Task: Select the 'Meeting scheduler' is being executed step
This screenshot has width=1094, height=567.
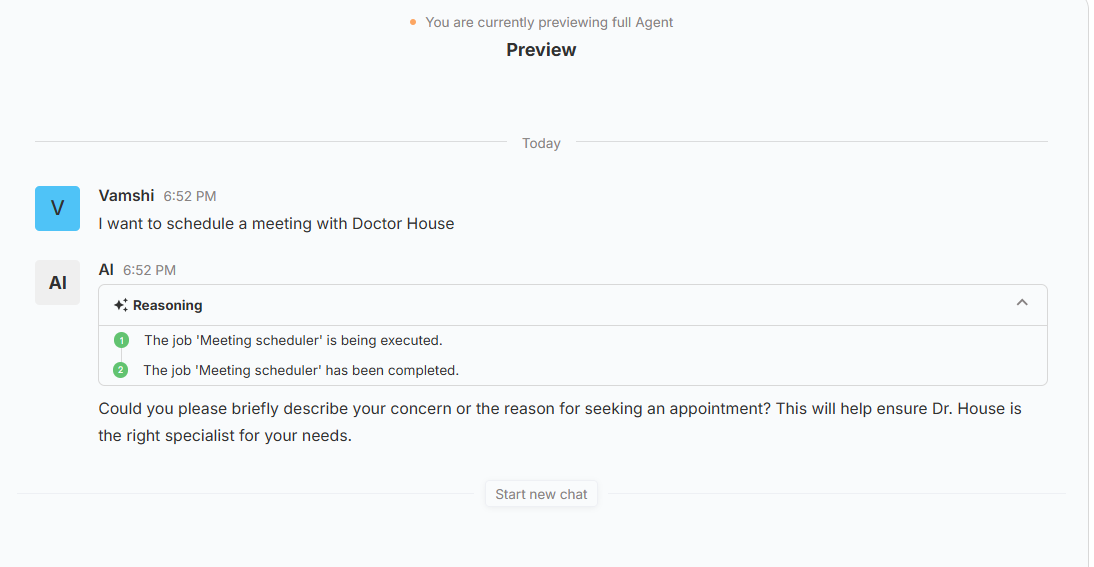Action: tap(293, 340)
